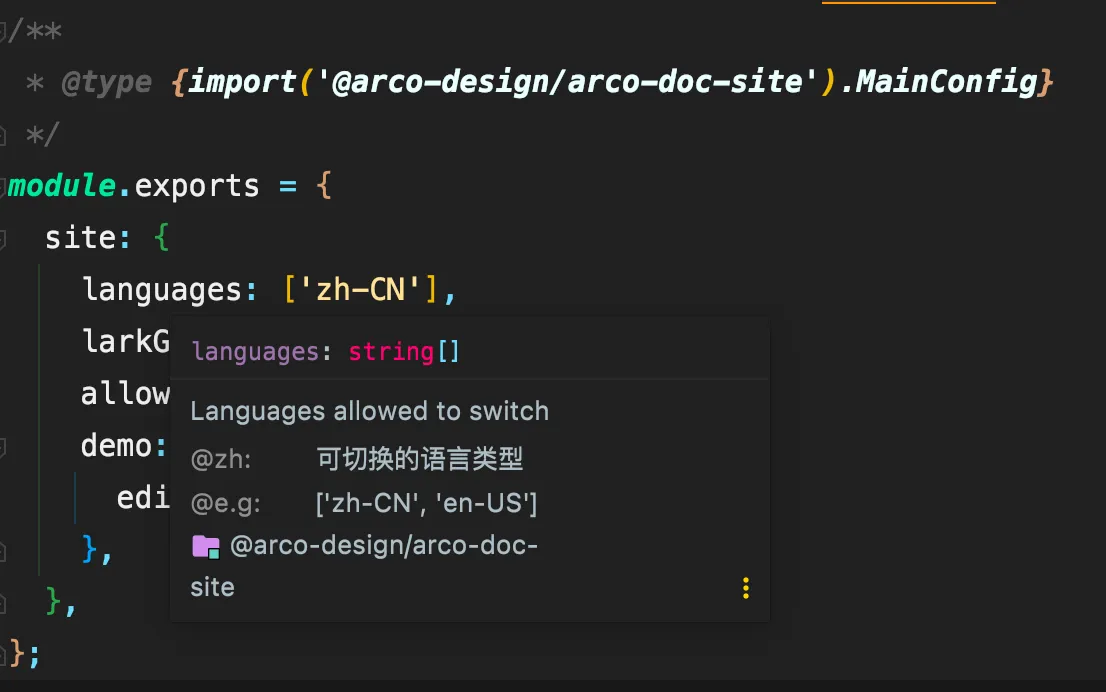Click the 'demo:' property key
1106x692 pixels.
[123, 446]
